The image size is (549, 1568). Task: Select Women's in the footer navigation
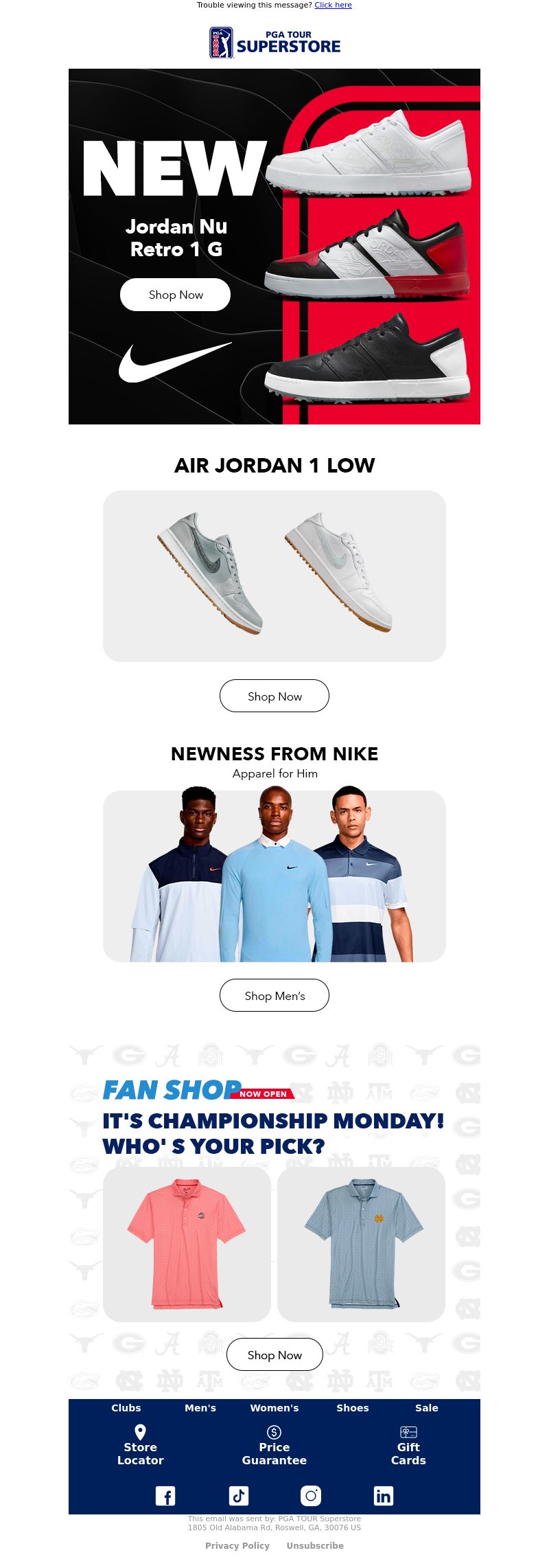(274, 1408)
